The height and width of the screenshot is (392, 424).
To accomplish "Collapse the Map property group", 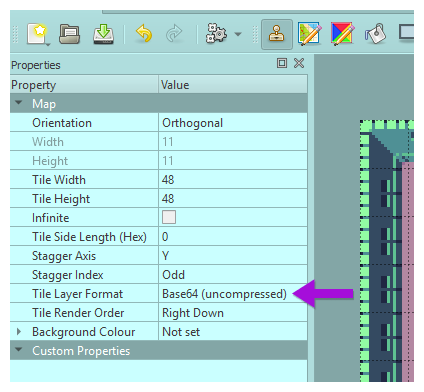I will tap(19, 103).
